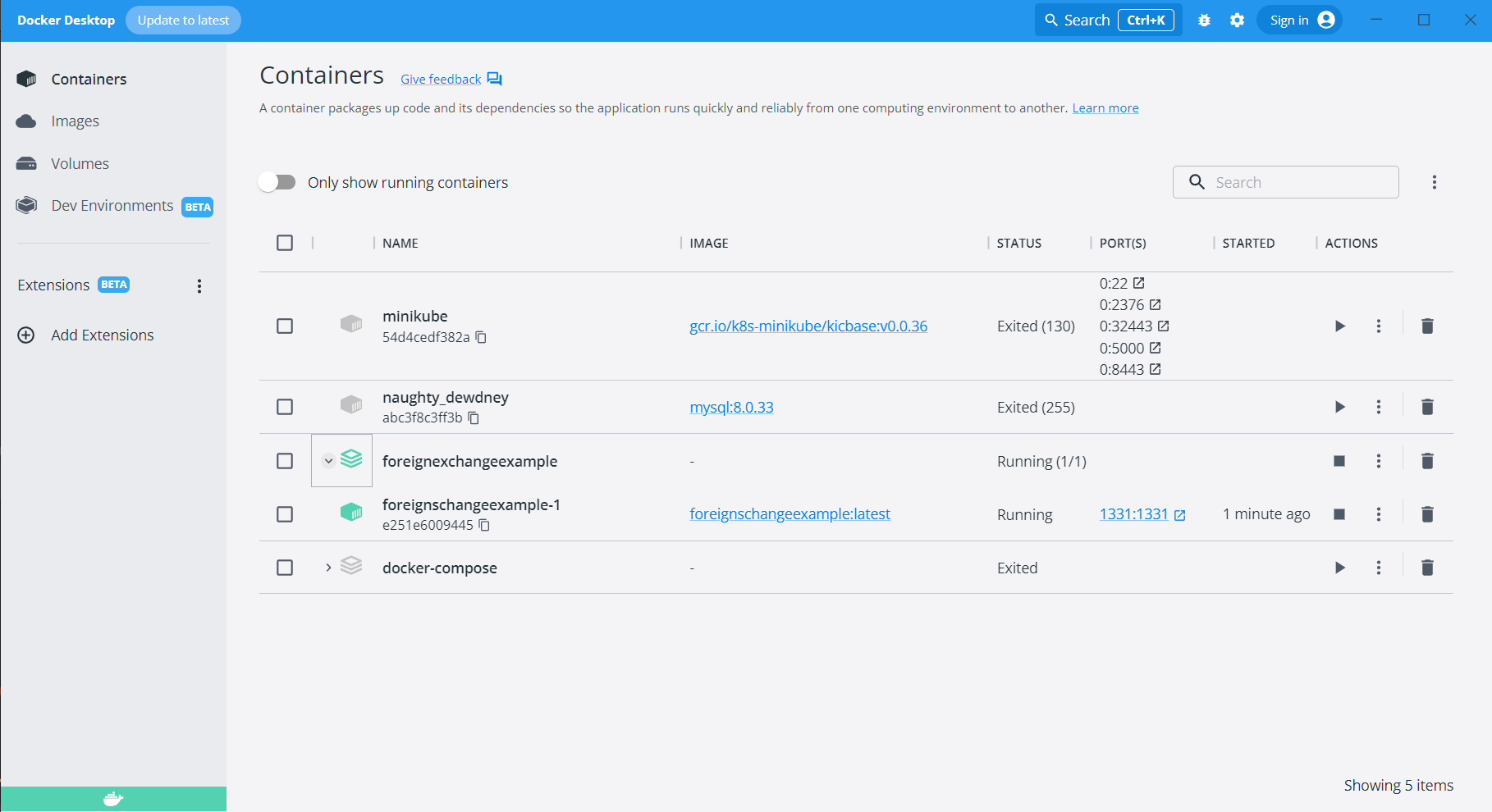Click Update to latest button
The width and height of the screenshot is (1492, 812).
pyautogui.click(x=183, y=21)
